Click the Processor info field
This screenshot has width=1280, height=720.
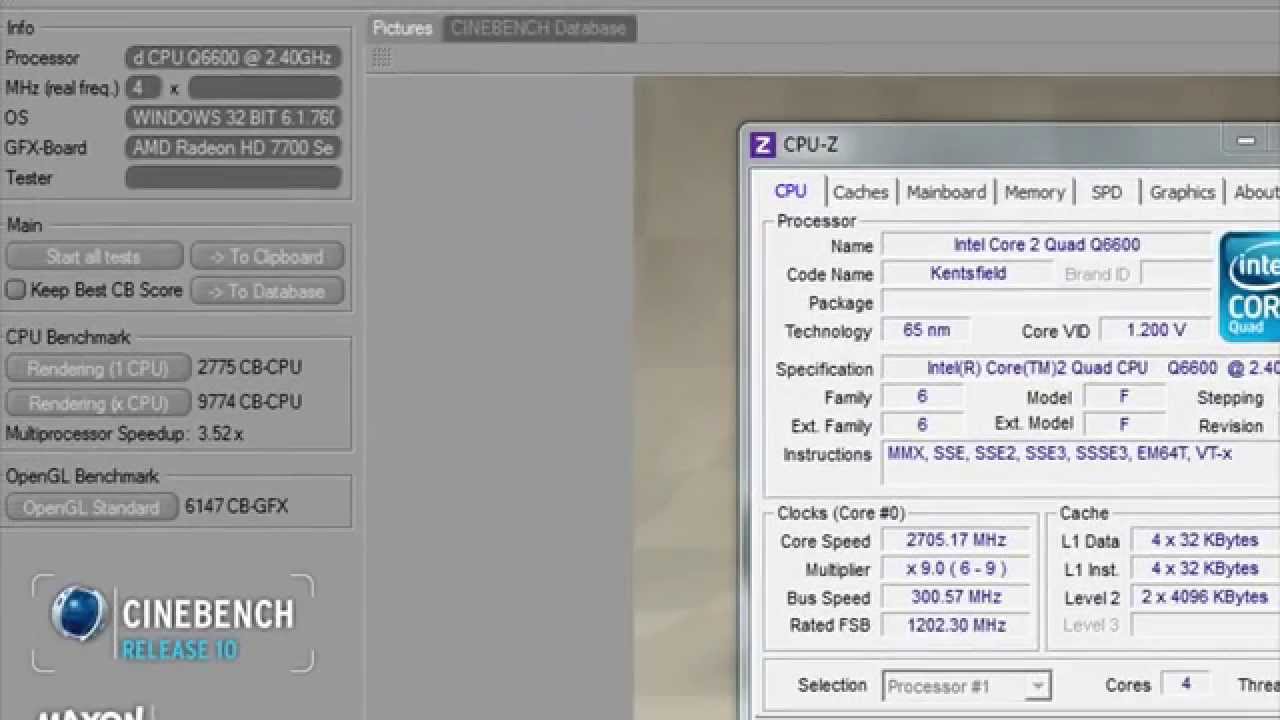233,58
